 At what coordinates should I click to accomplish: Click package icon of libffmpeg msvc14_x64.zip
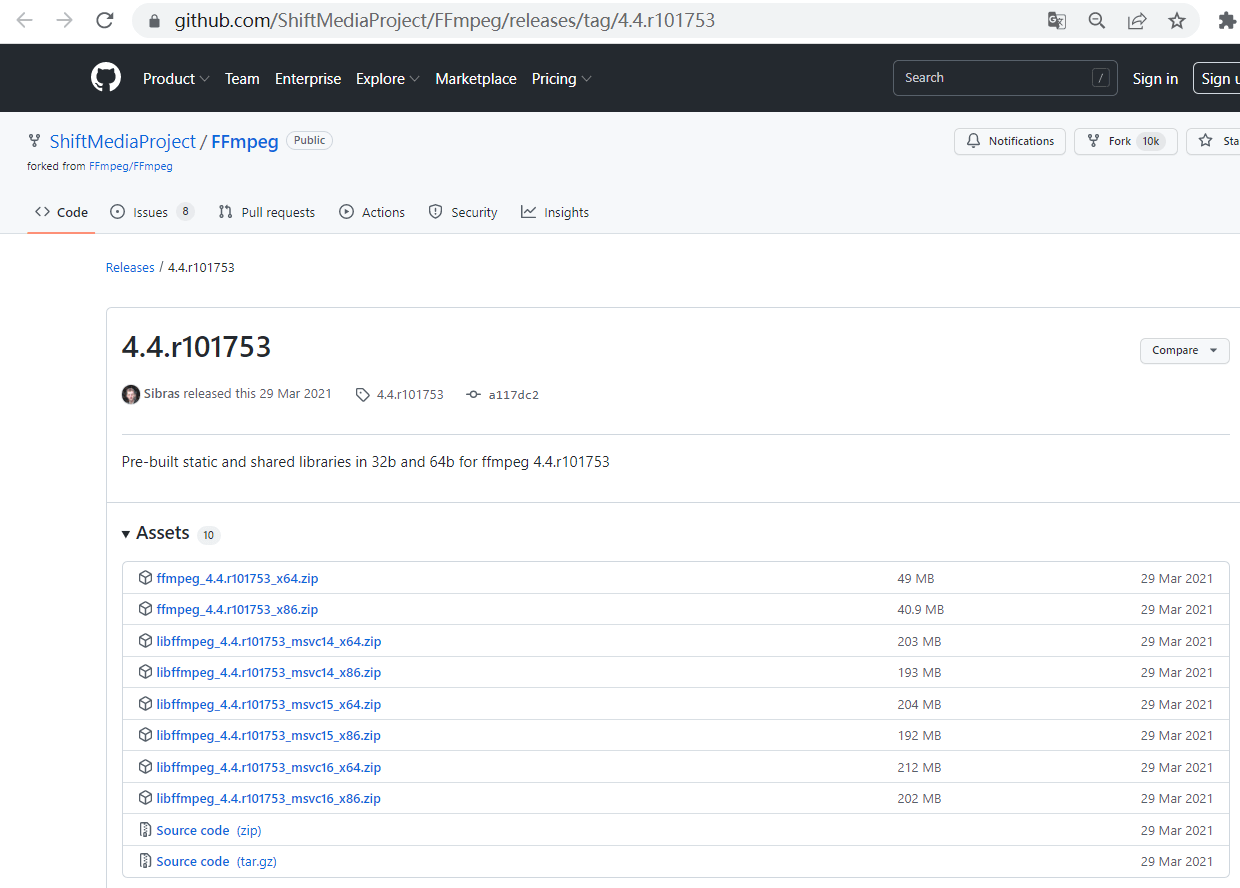pyautogui.click(x=145, y=641)
